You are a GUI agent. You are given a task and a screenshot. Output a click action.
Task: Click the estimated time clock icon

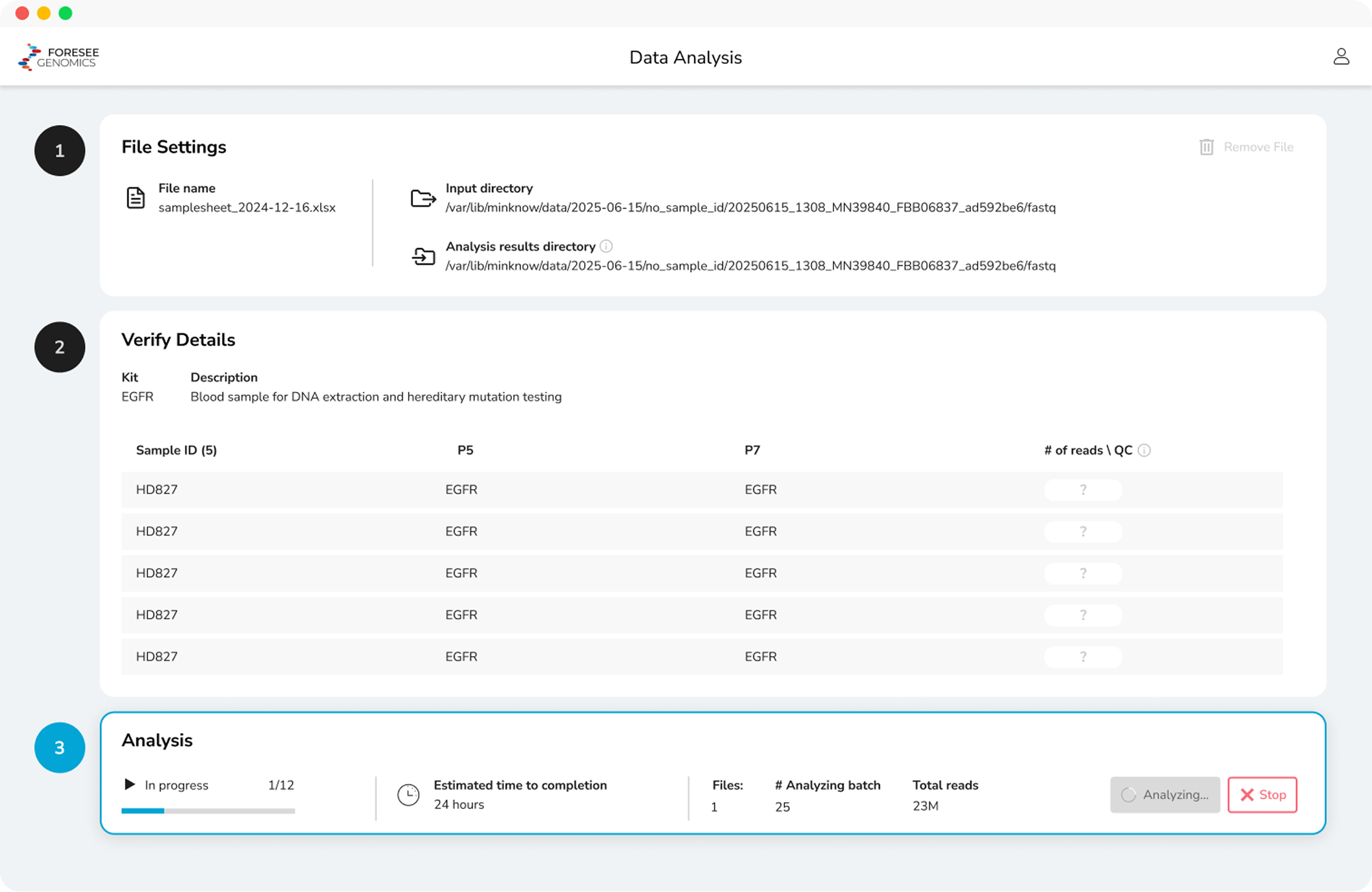[x=408, y=795]
